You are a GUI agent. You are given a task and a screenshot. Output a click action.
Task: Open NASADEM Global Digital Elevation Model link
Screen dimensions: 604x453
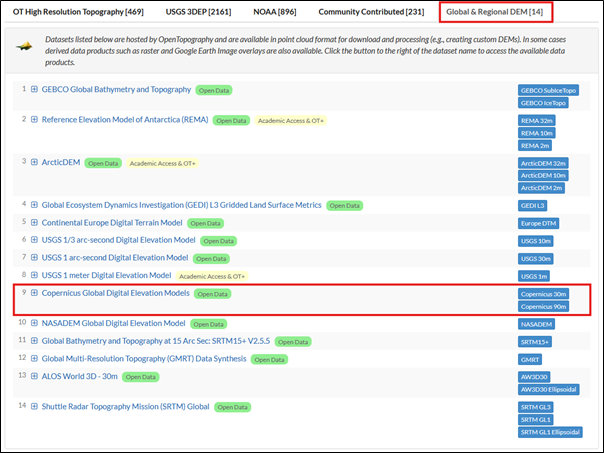pyautogui.click(x=114, y=324)
